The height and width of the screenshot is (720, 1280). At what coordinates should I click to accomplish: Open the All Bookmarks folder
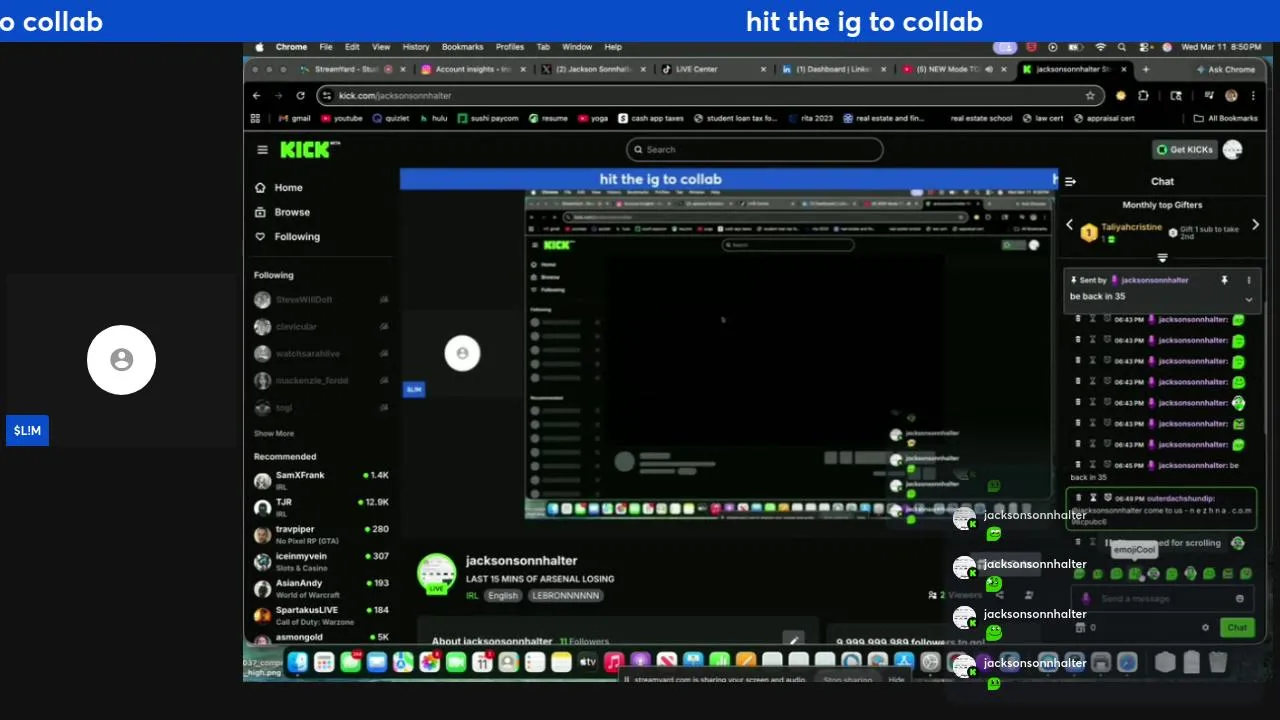1226,118
